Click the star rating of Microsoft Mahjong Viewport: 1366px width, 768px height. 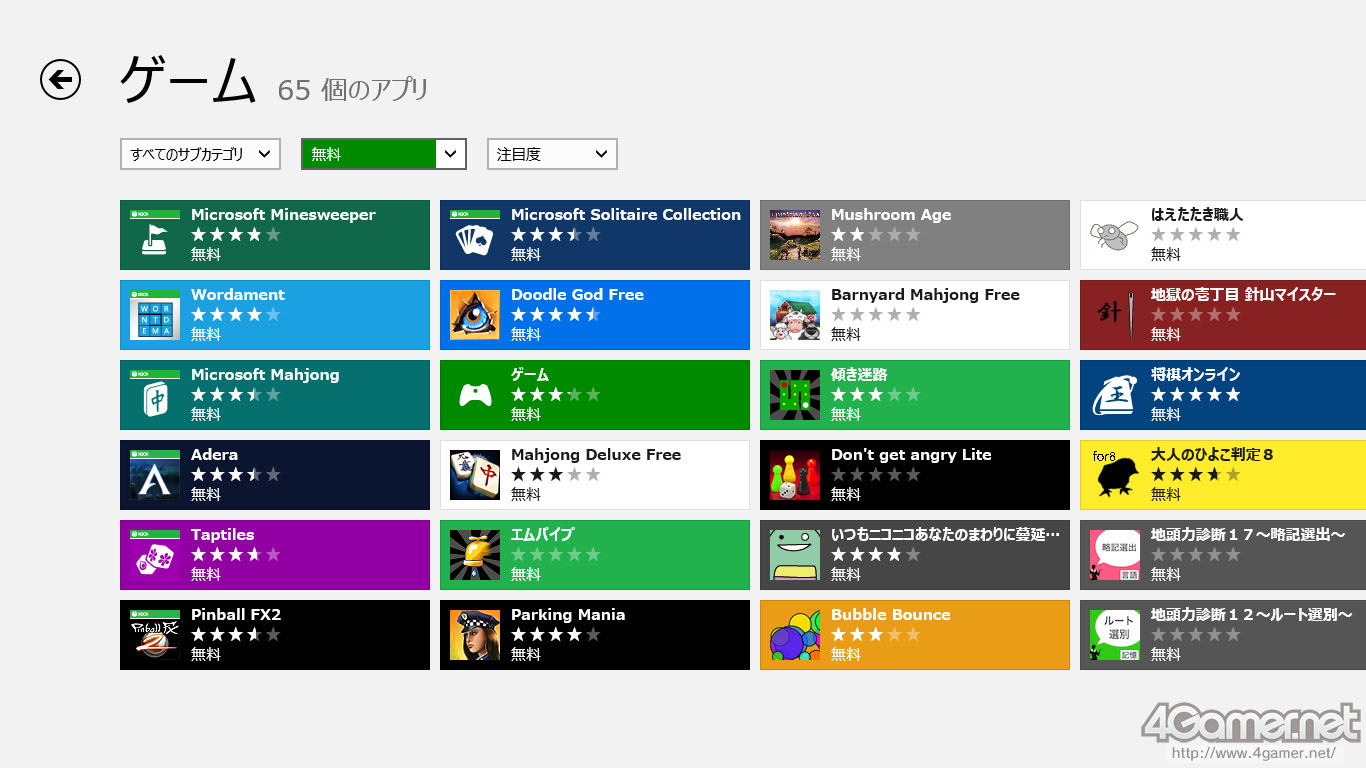click(236, 395)
